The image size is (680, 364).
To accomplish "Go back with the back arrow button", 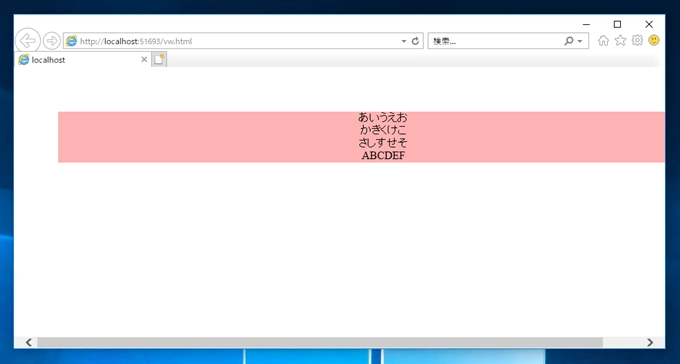I will pos(28,41).
